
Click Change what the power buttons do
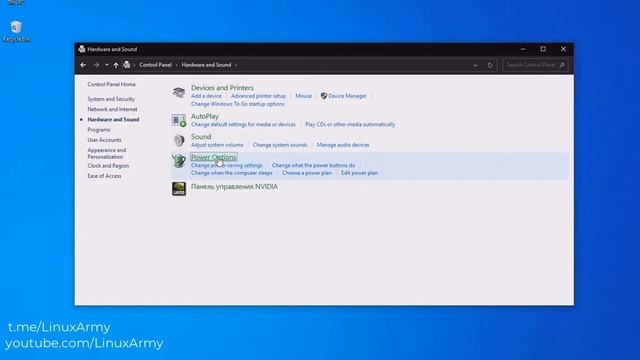tap(313, 165)
